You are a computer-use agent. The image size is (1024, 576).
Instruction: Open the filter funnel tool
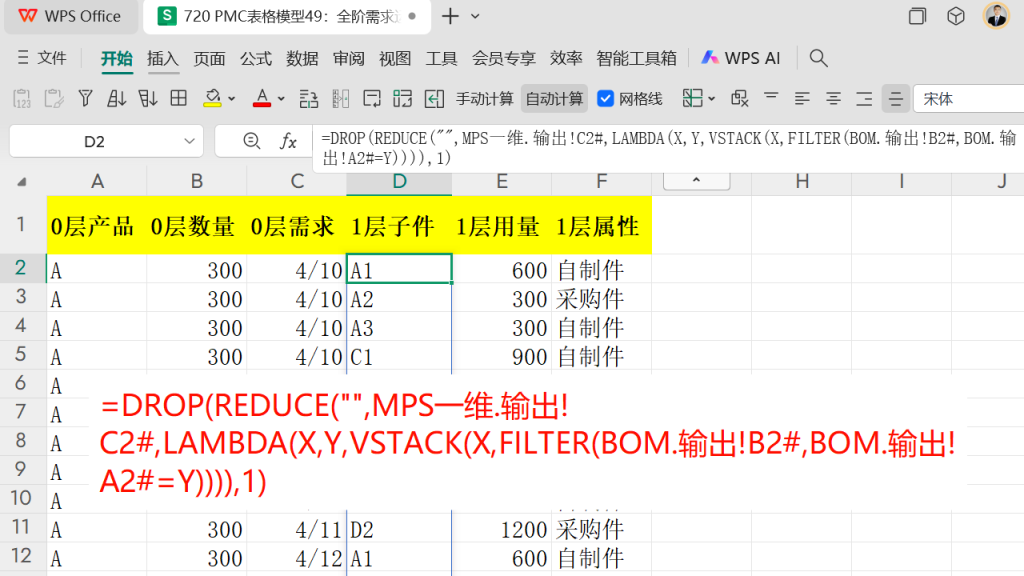click(x=85, y=99)
